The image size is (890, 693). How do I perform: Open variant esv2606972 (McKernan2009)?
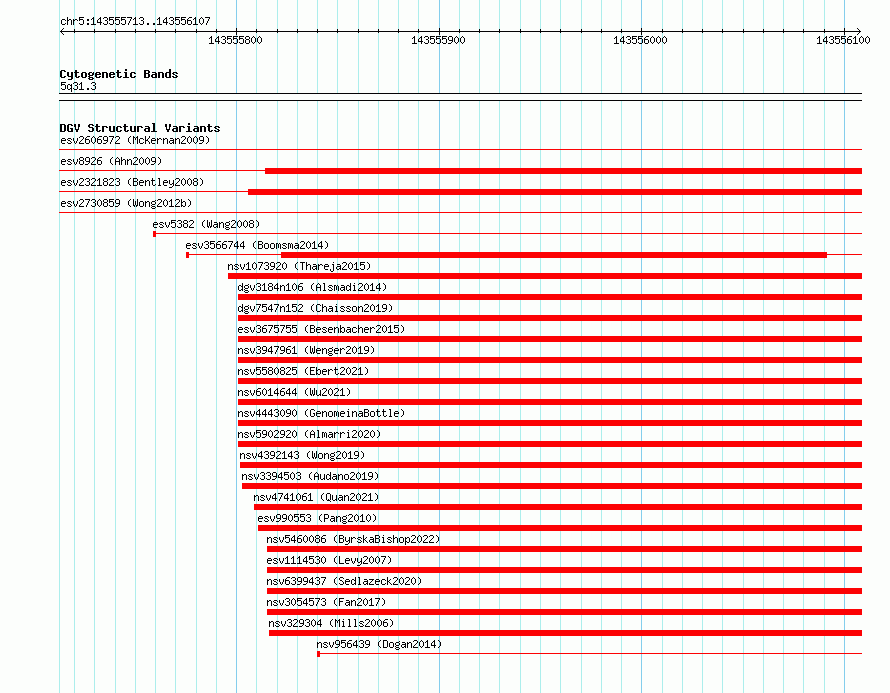pos(135,140)
